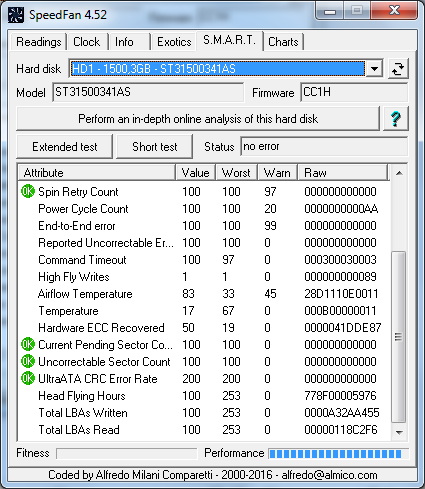Click raw value 0000A32AA455

pos(342,413)
